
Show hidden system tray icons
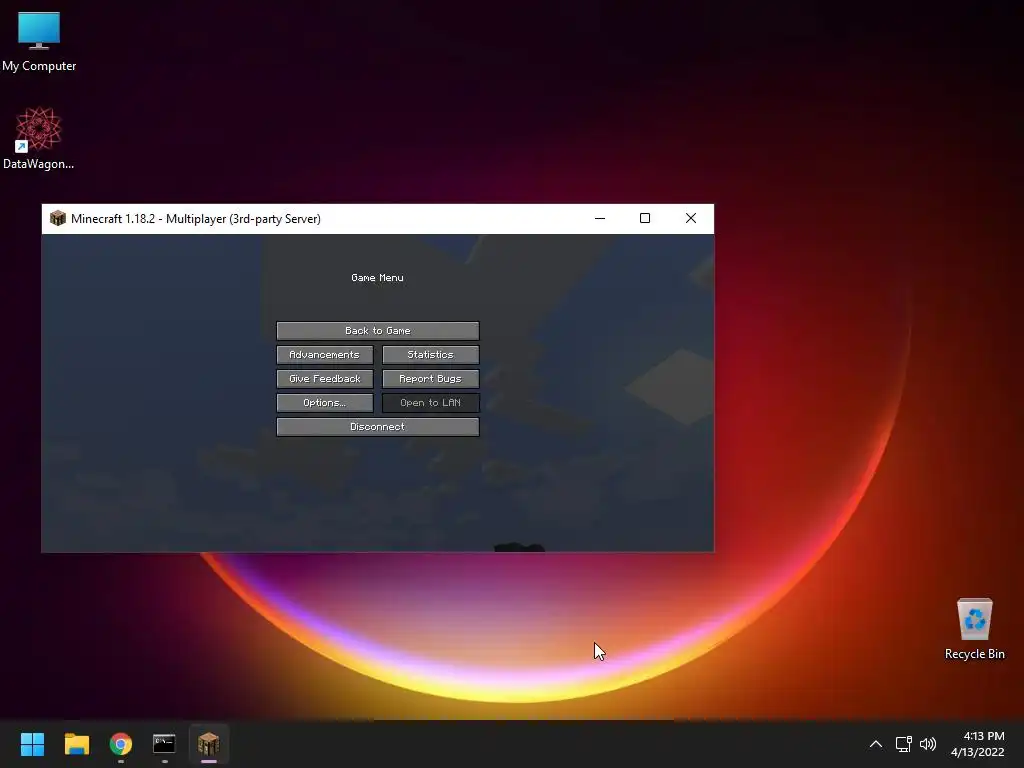[x=876, y=744]
